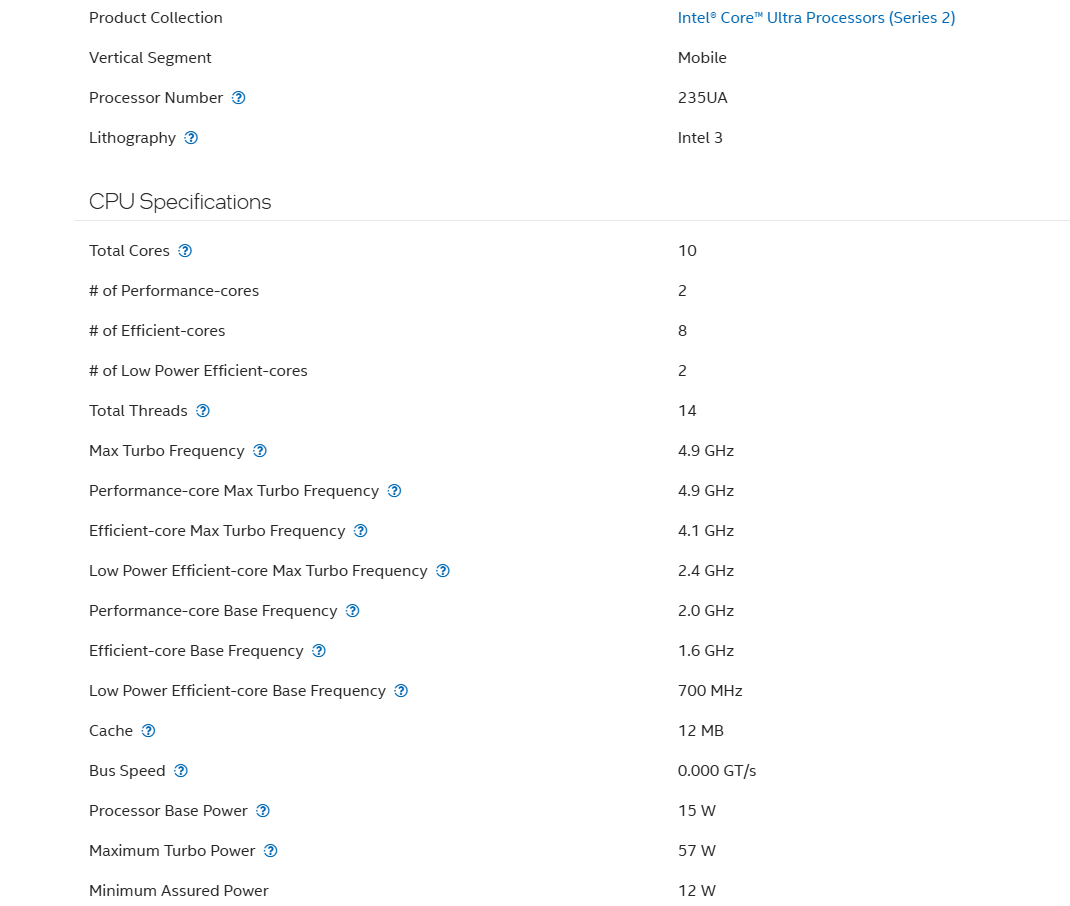Open Bus Speed help tooltip
The height and width of the screenshot is (906, 1070).
[x=181, y=771]
